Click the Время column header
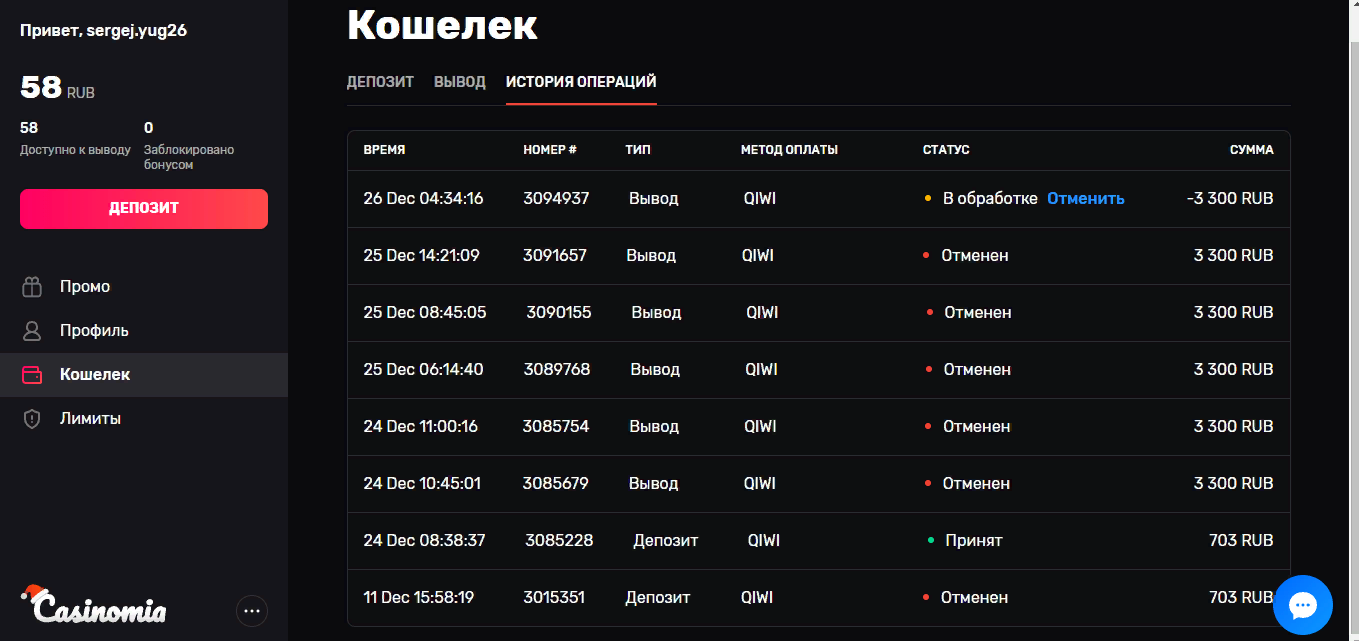1359x641 pixels. [x=384, y=150]
